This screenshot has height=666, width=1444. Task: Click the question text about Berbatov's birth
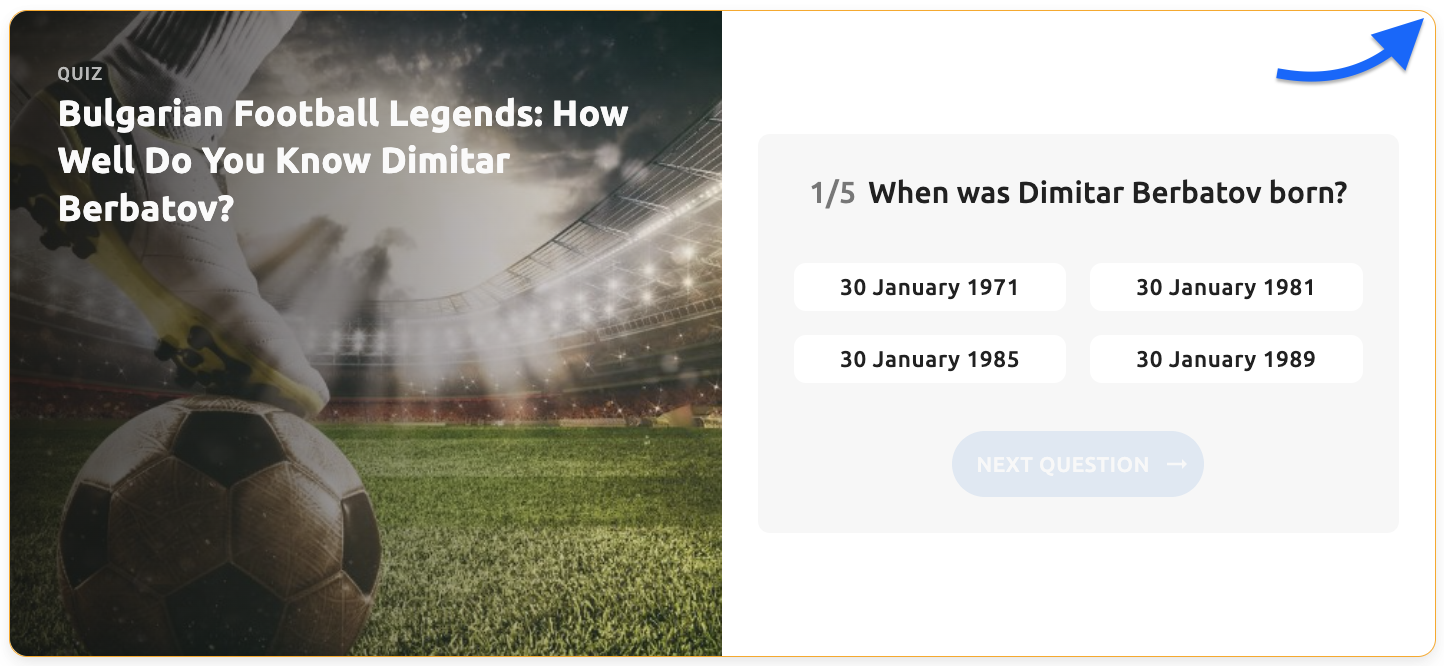1107,193
